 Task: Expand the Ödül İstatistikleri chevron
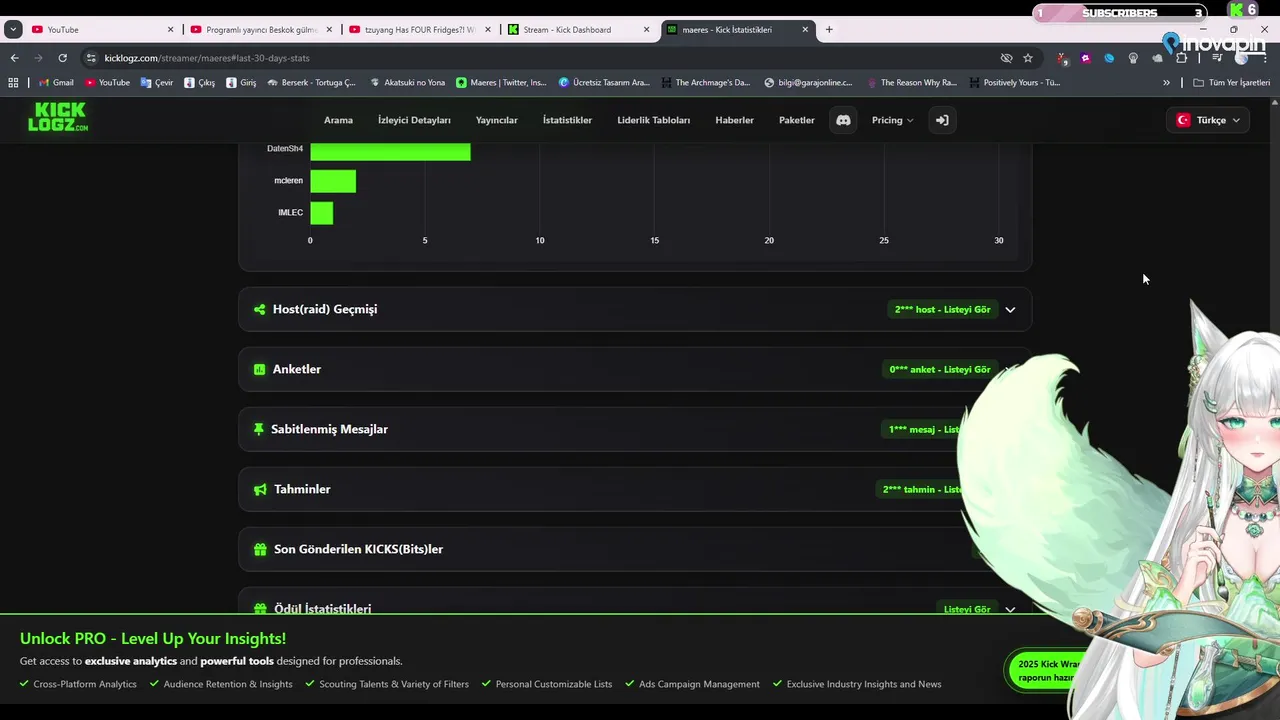pos(1010,609)
